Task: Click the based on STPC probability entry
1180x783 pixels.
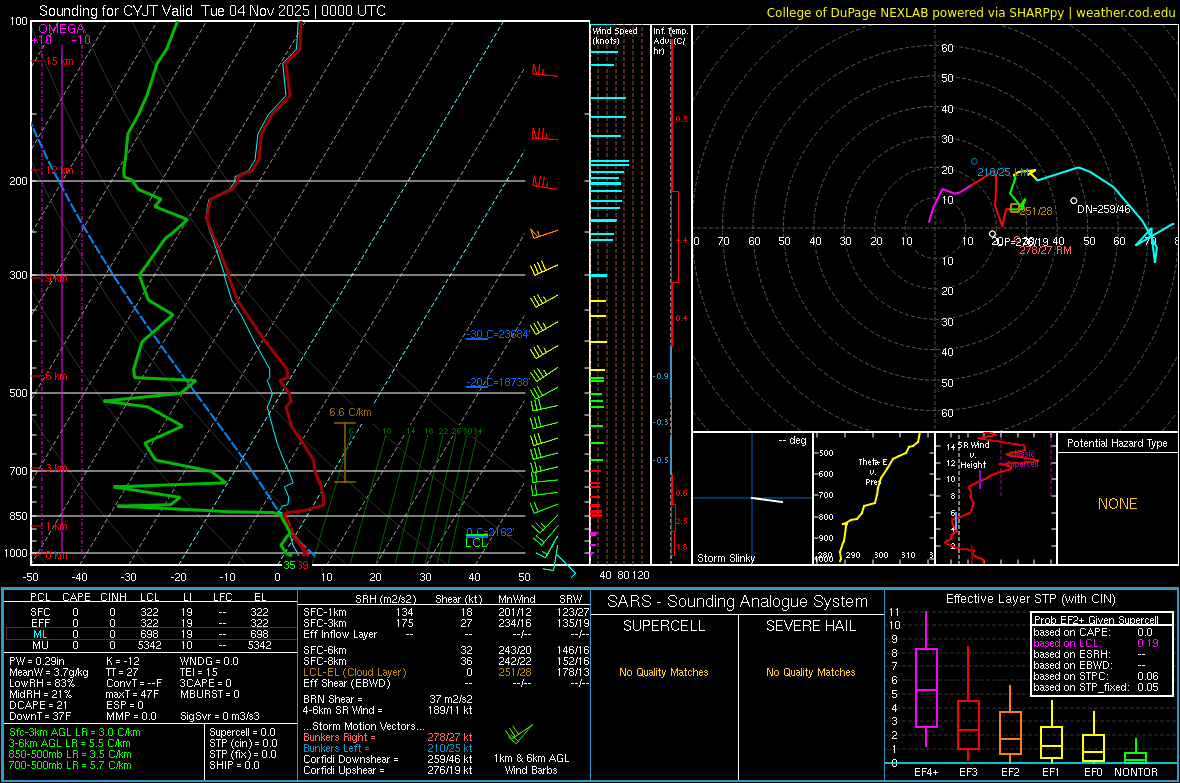Action: click(1096, 676)
